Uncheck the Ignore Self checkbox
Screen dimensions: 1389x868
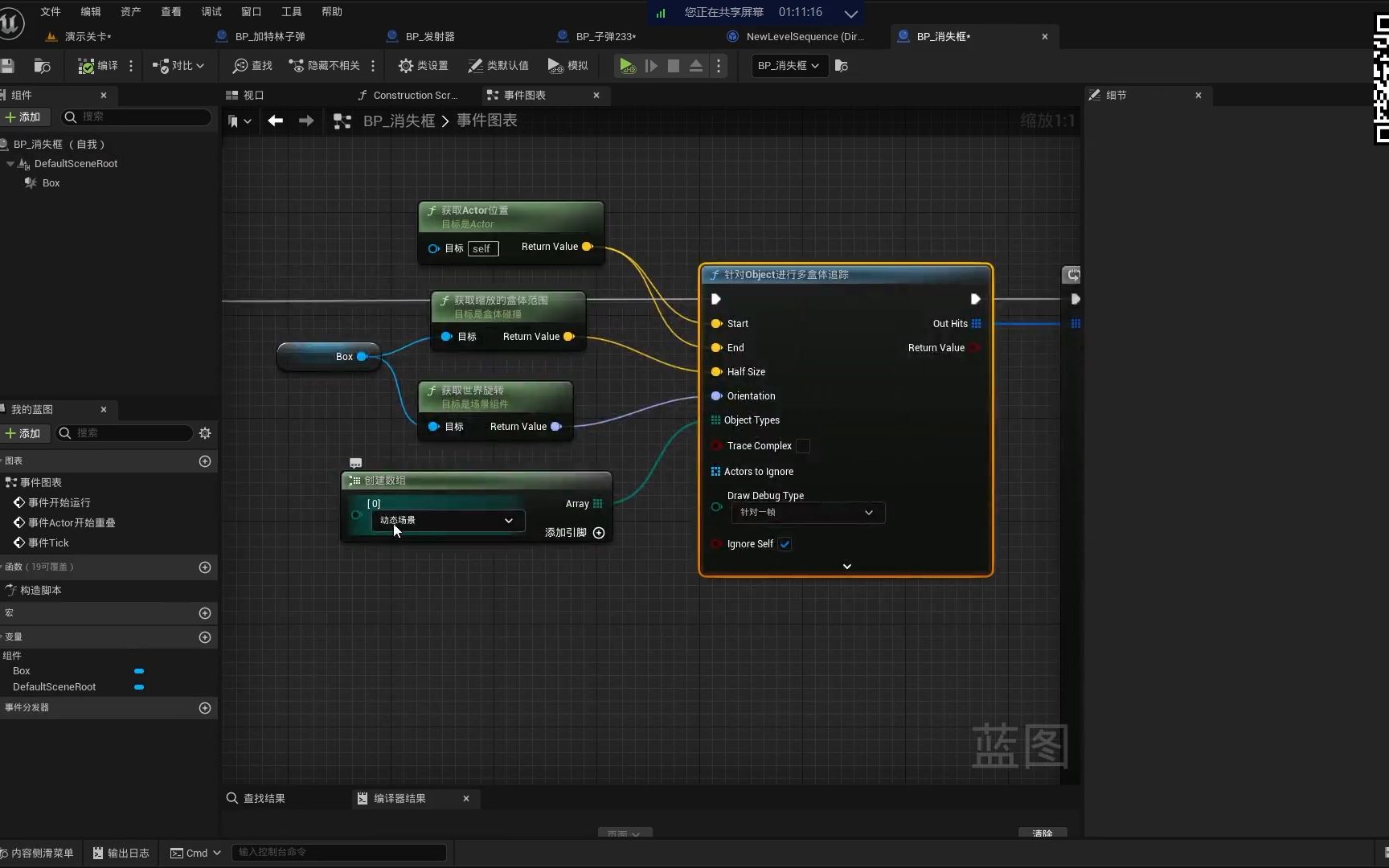point(785,544)
